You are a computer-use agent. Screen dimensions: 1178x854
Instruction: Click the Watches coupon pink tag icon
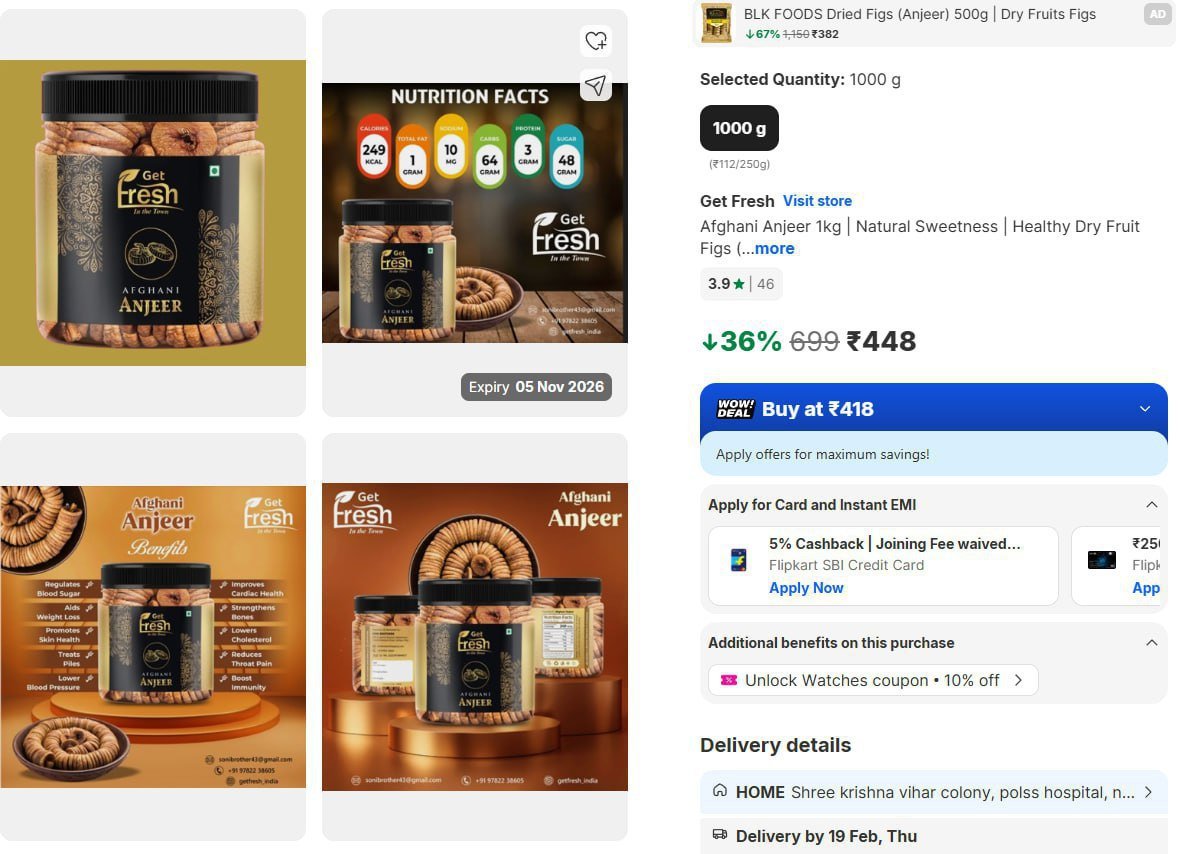[728, 680]
